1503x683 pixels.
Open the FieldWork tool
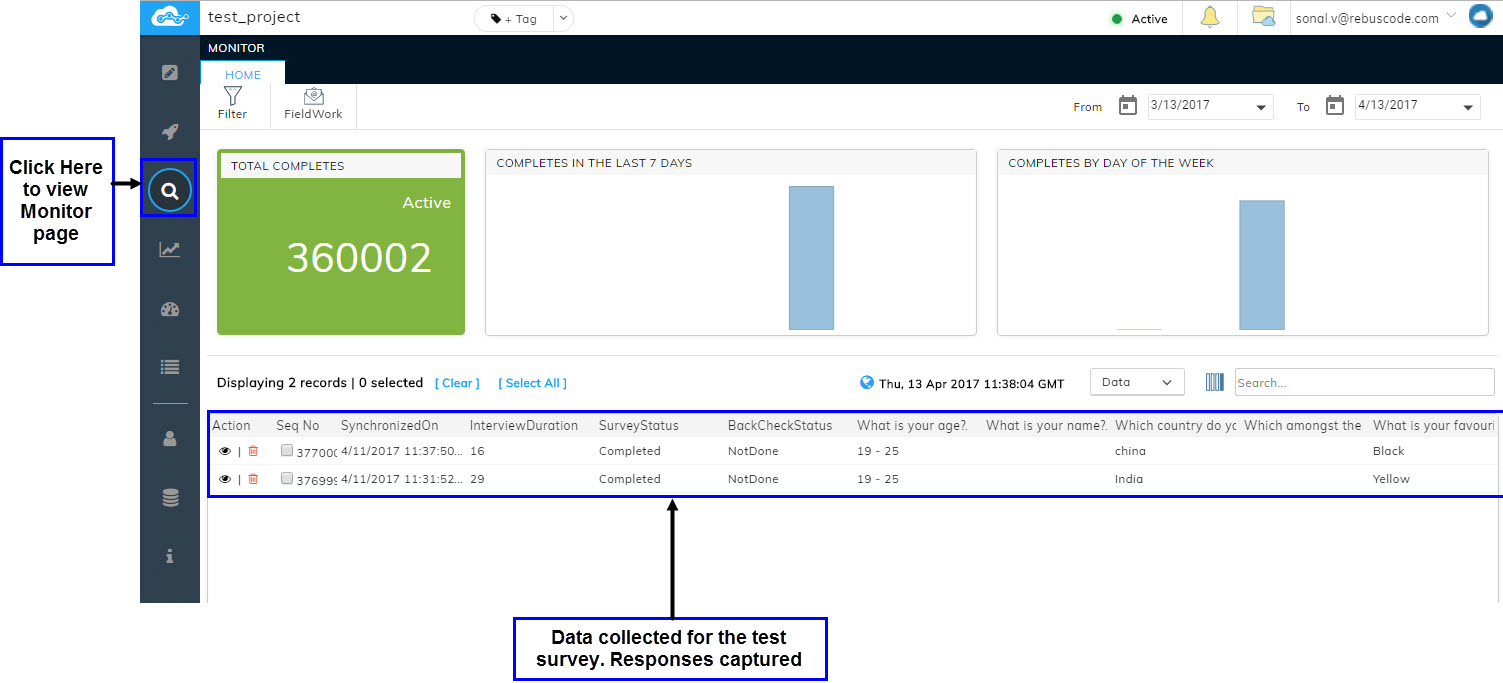[x=313, y=103]
